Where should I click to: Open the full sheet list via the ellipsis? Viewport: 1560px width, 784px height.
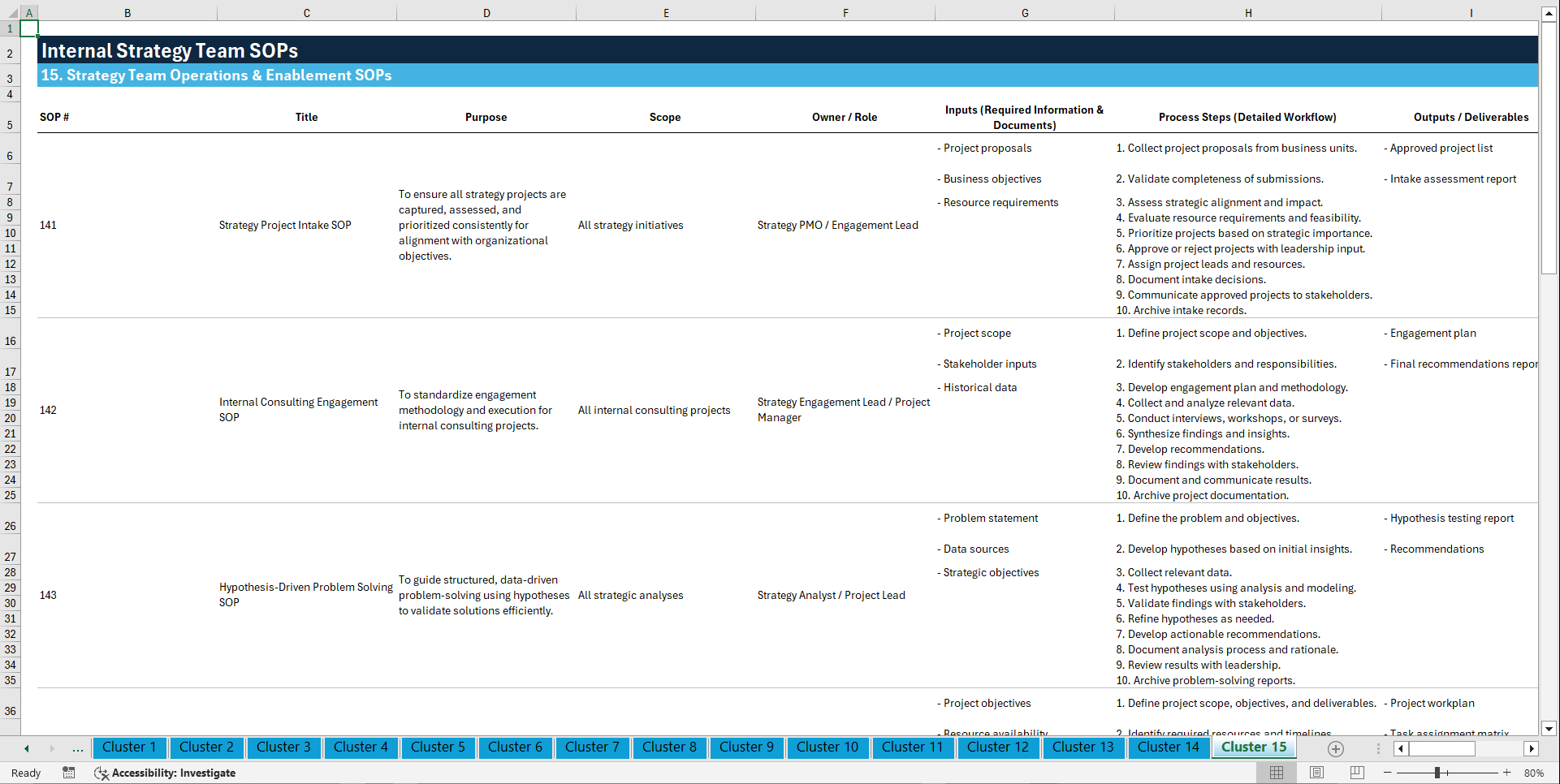coord(78,748)
